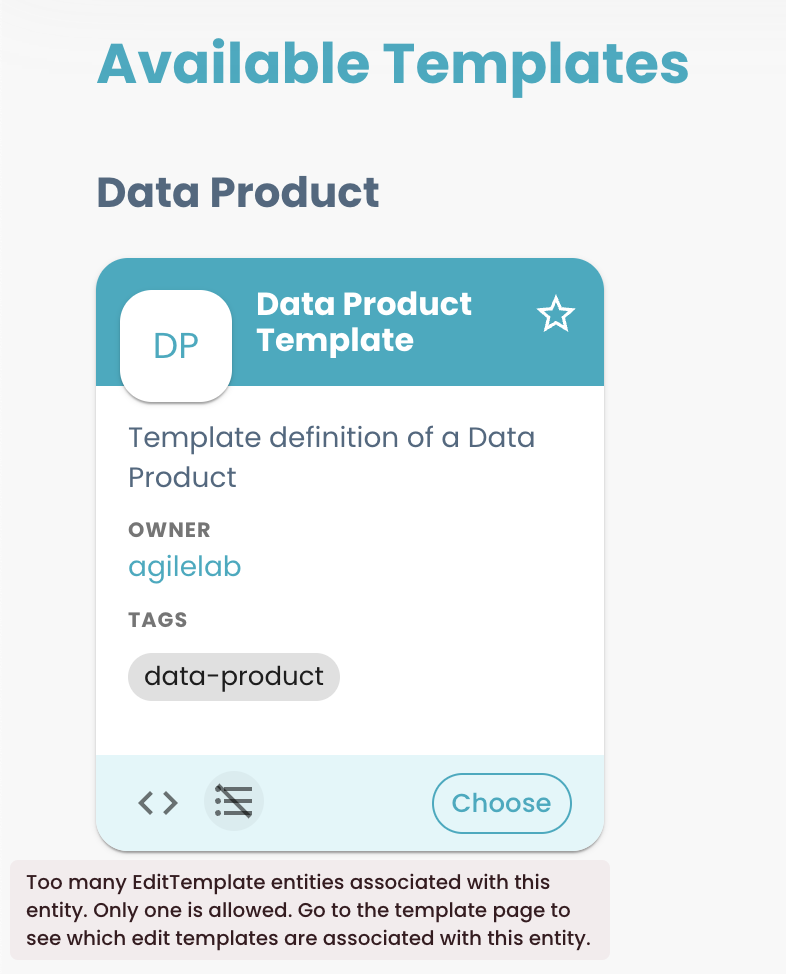Click the EditTemplate error tooltip message
The width and height of the screenshot is (786, 974).
point(310,910)
